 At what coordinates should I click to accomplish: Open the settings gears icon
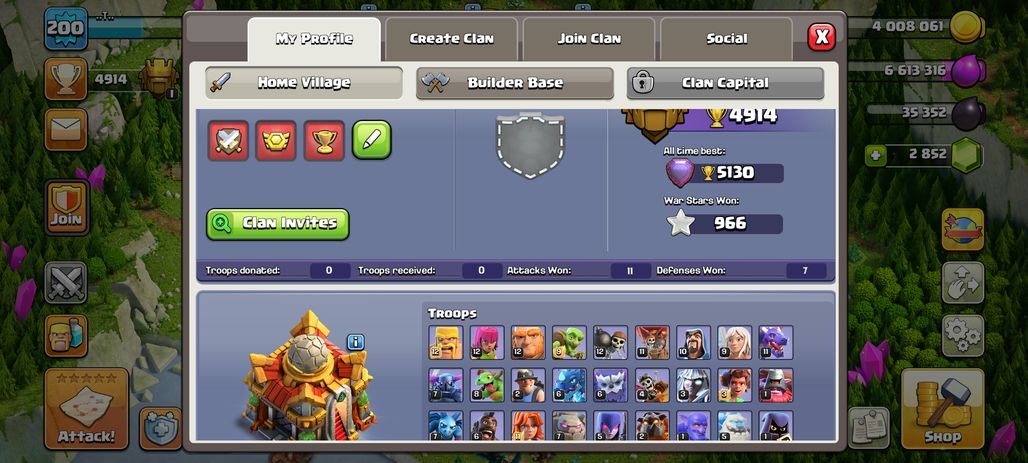click(962, 336)
